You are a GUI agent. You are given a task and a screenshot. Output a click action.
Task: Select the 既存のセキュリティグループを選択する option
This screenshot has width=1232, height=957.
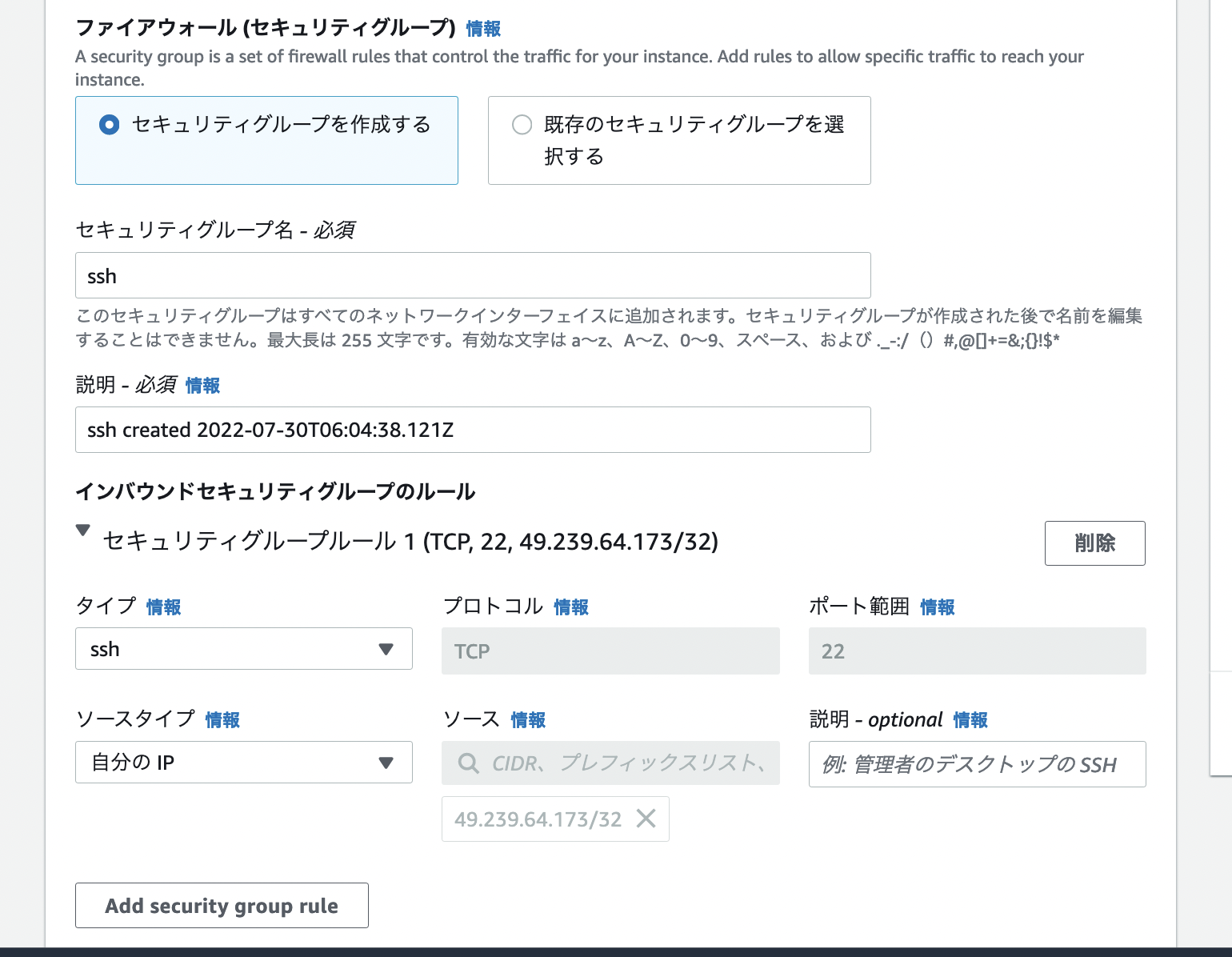tap(522, 125)
